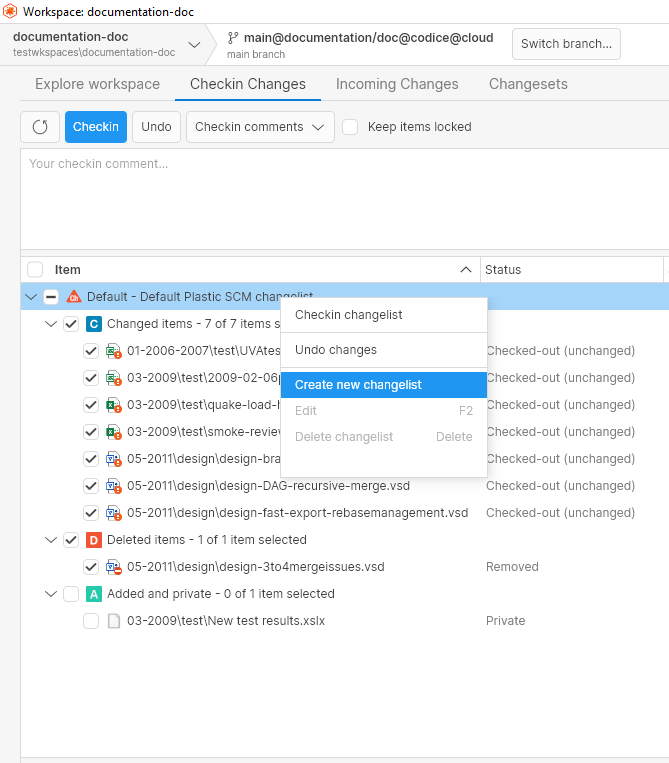
Task: Click the Private status cell
Action: 506,621
